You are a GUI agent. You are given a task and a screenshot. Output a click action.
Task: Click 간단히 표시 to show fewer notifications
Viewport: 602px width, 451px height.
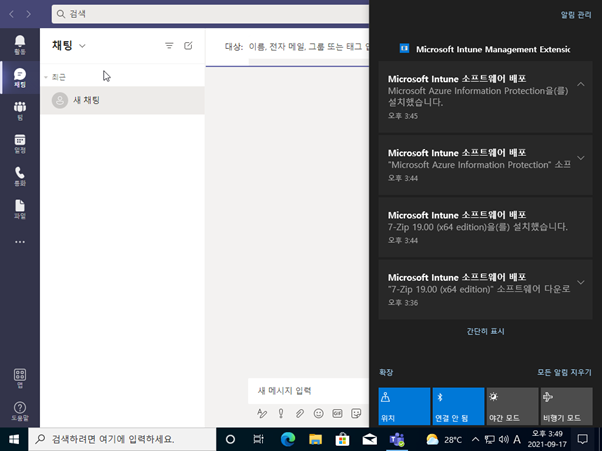[x=485, y=331]
